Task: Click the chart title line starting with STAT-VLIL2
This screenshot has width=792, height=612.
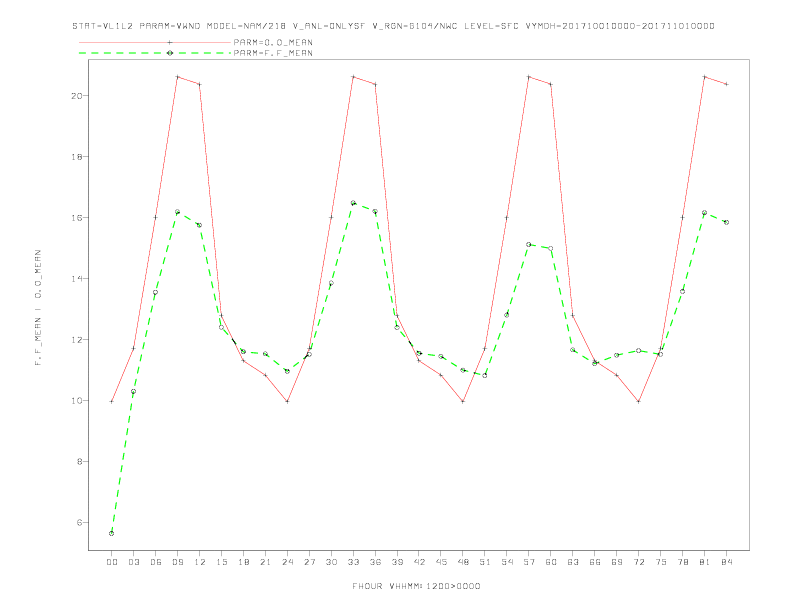Action: [393, 26]
